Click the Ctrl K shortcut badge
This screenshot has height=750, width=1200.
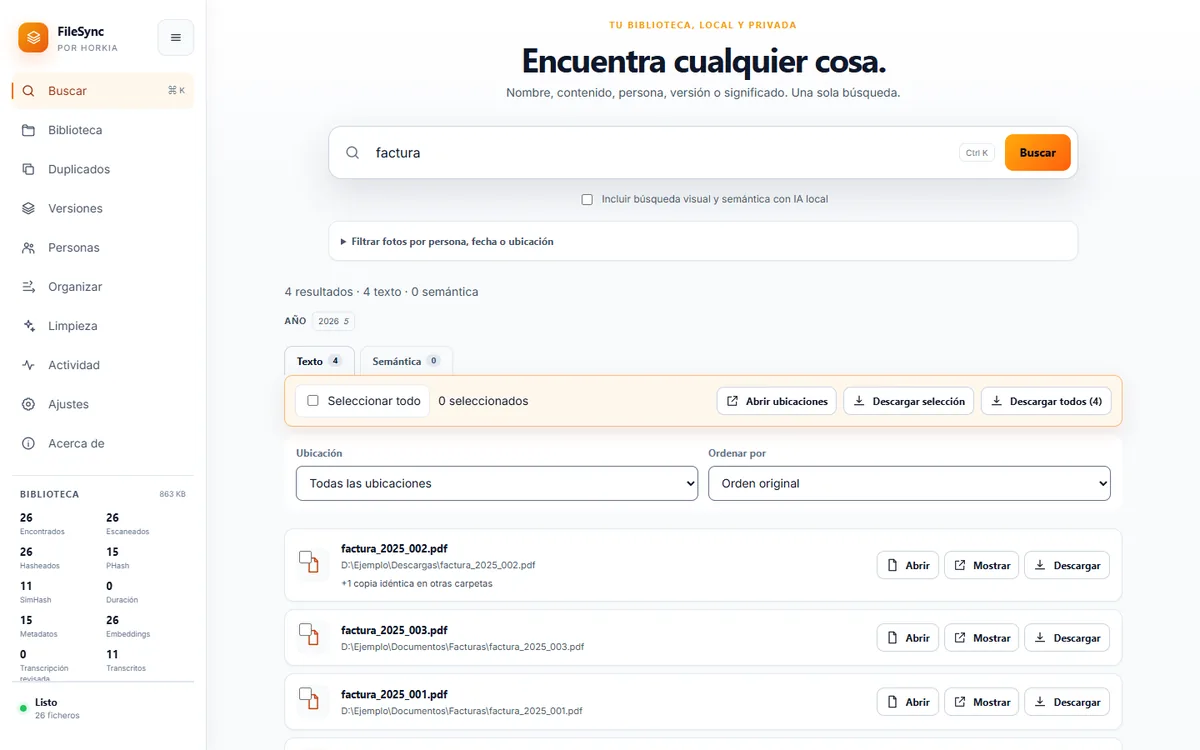[976, 153]
